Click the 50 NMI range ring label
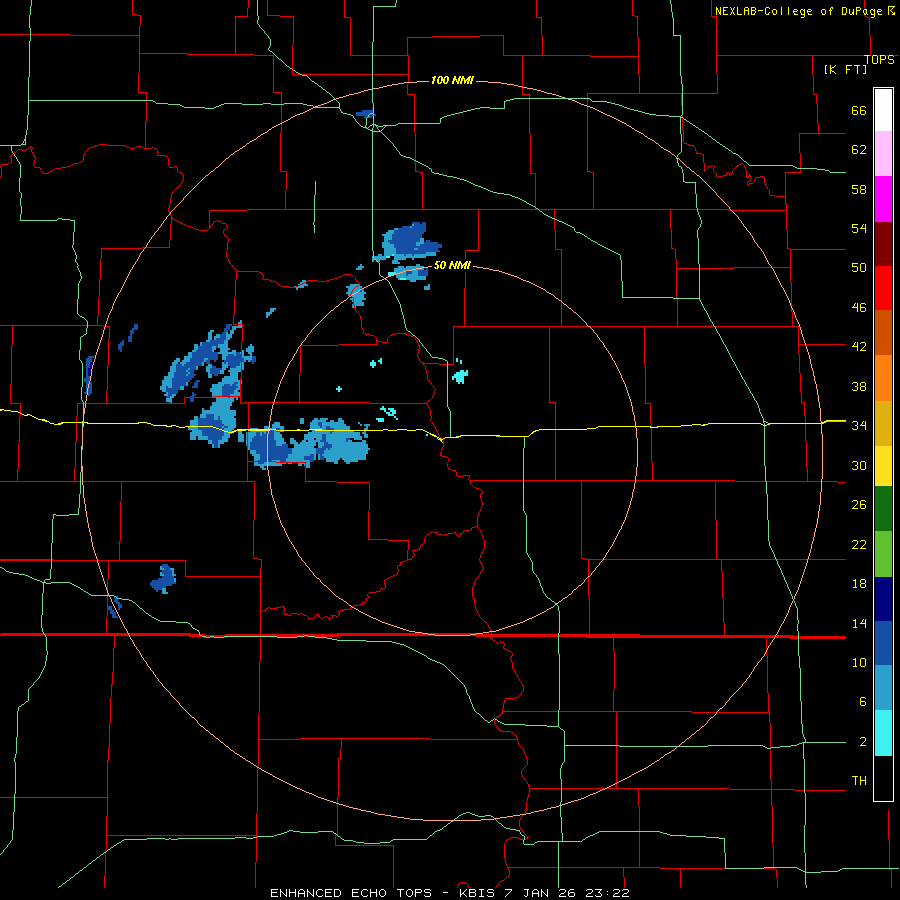This screenshot has width=900, height=900. [x=452, y=265]
